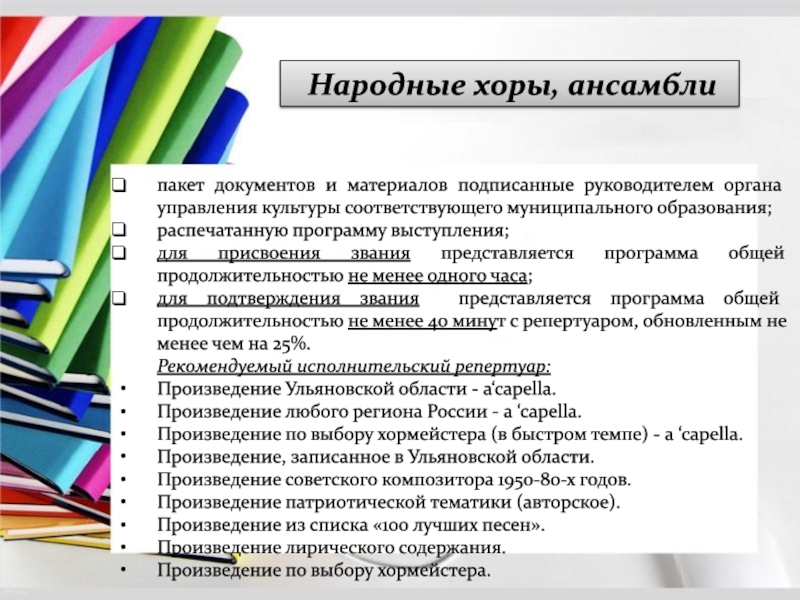Tick the checkbox bullet beside 'для подтверждения звания'

[x=119, y=298]
